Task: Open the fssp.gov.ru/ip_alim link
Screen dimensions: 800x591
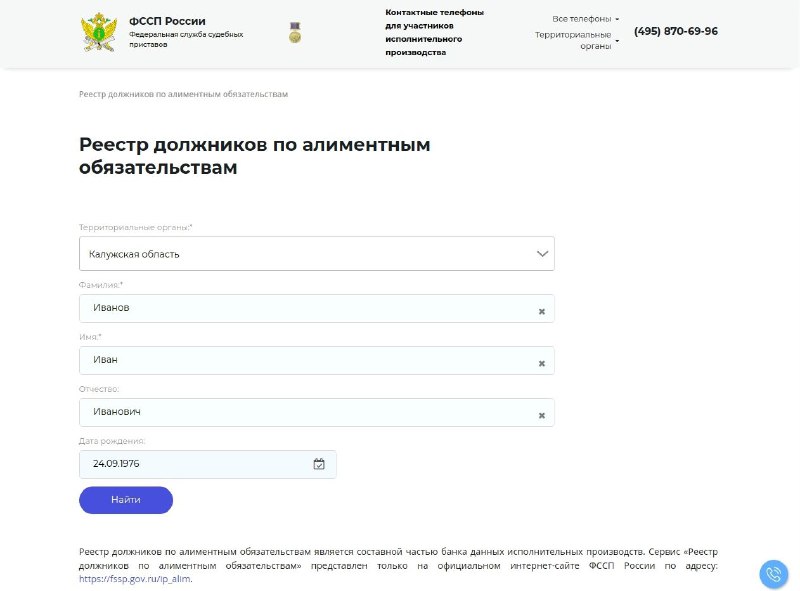Action: (x=135, y=579)
